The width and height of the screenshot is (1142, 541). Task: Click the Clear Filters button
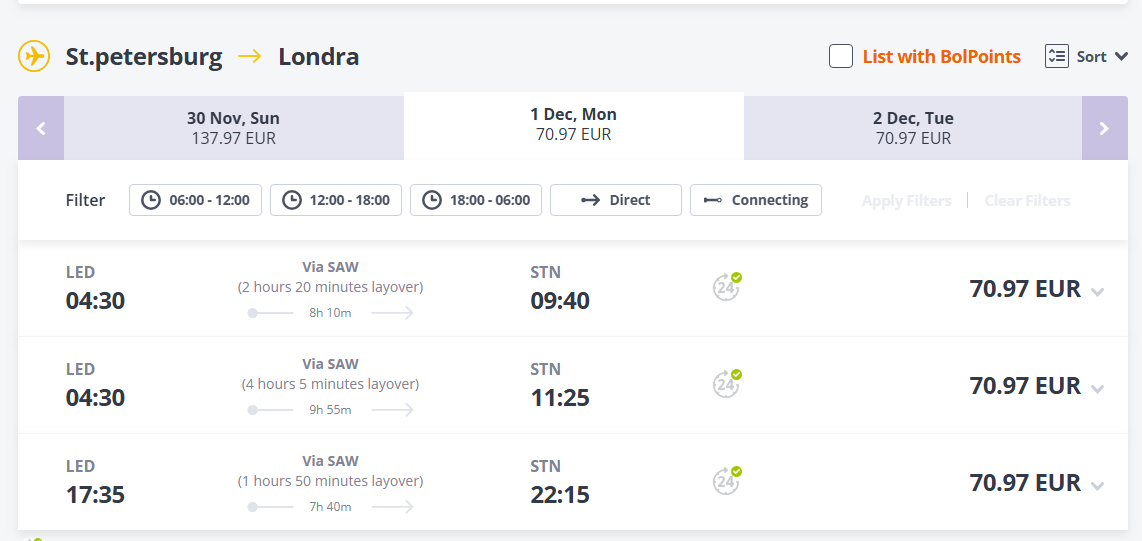[x=1027, y=201]
